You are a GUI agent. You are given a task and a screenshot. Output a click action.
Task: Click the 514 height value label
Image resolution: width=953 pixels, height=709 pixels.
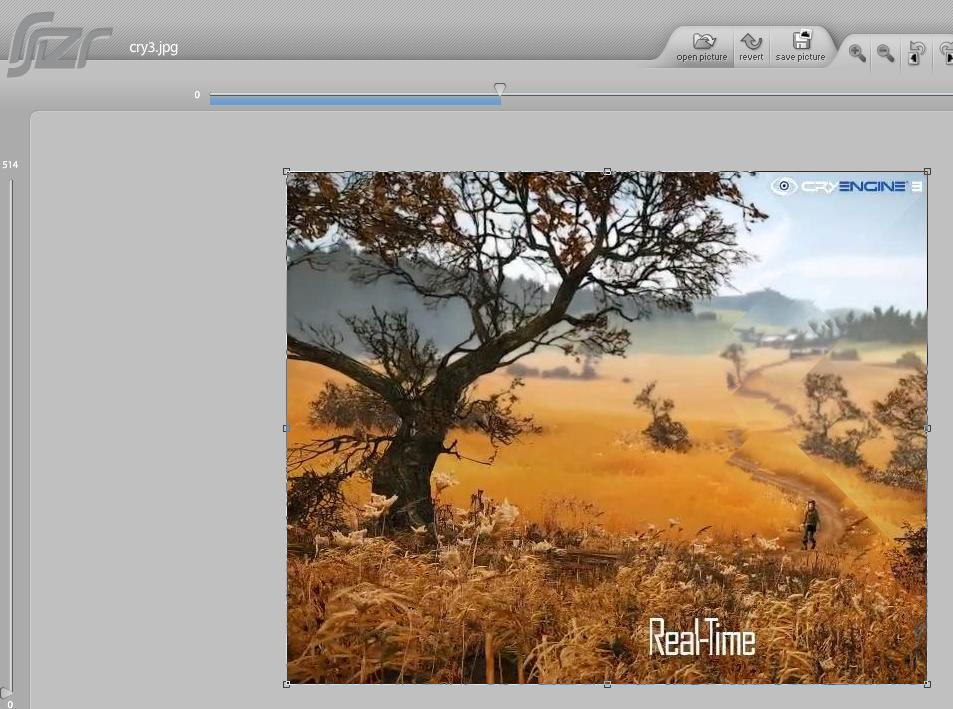point(10,165)
